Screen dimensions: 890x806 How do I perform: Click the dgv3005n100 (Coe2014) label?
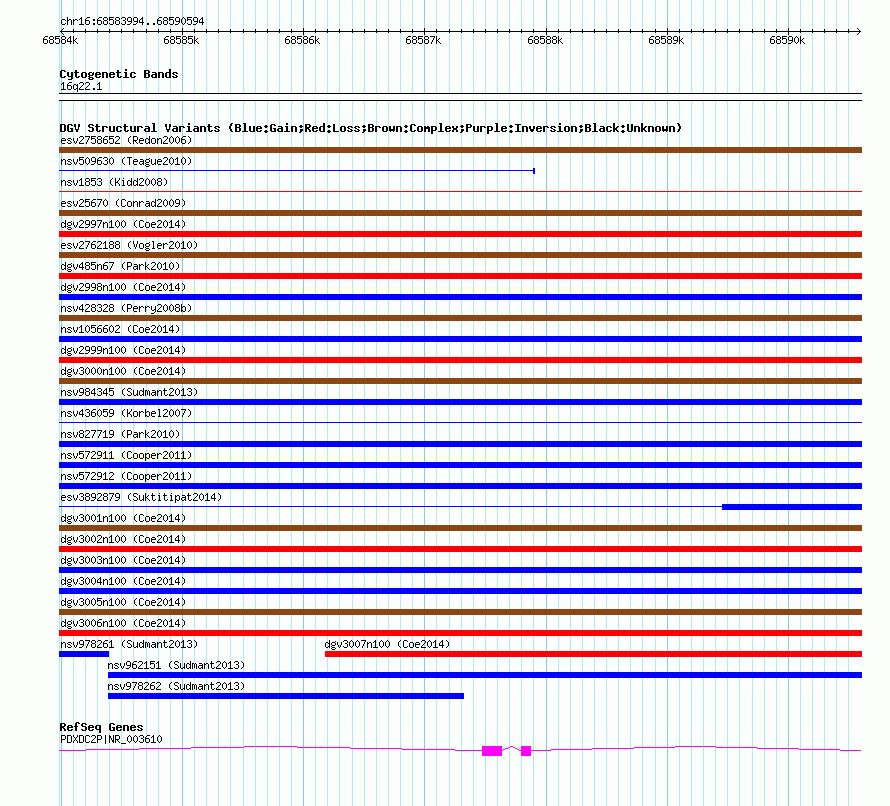[123, 602]
